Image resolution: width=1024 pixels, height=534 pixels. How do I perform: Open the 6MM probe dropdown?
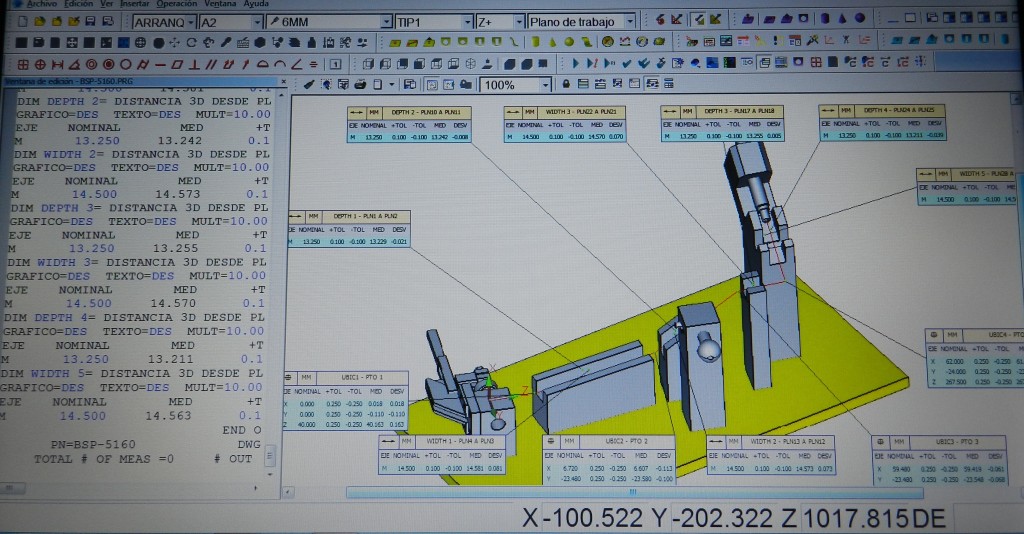[x=386, y=21]
